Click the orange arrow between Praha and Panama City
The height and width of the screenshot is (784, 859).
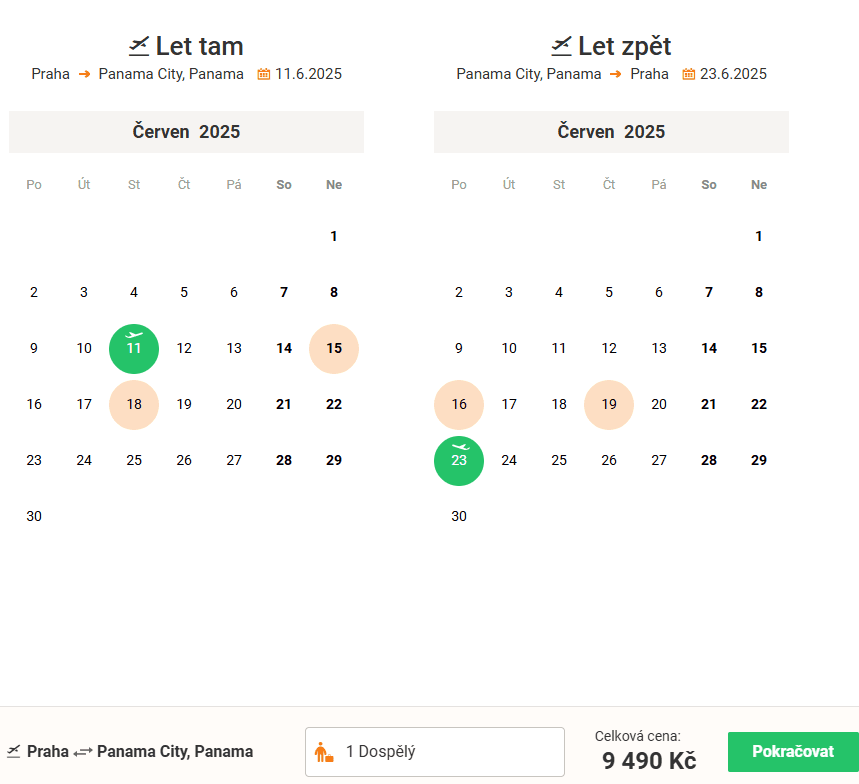84,74
